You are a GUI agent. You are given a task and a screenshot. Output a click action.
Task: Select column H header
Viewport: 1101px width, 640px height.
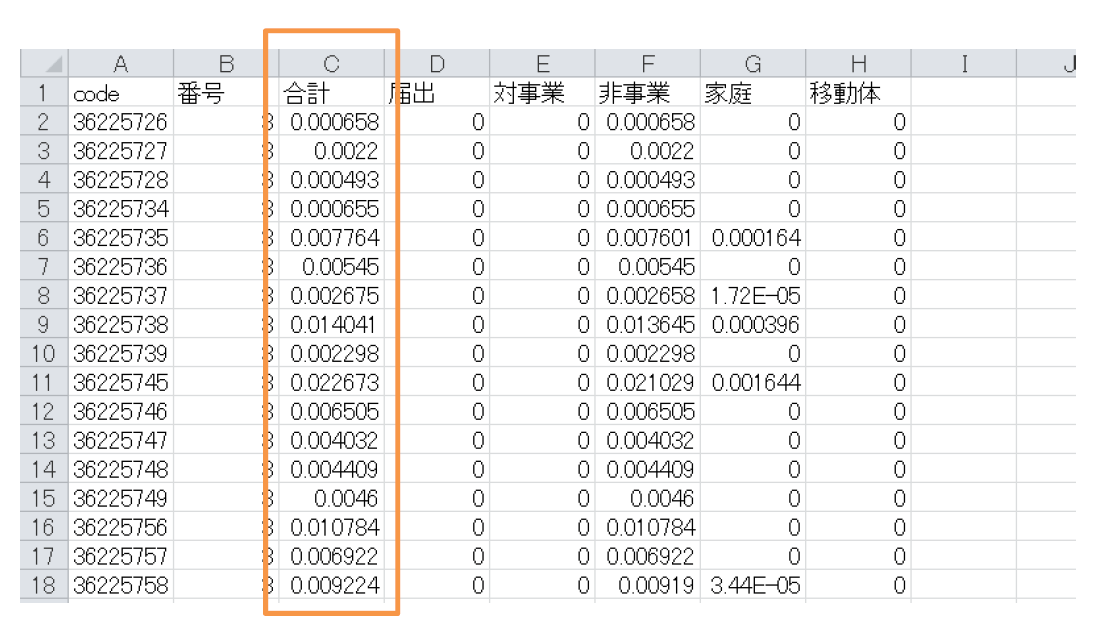click(x=857, y=65)
